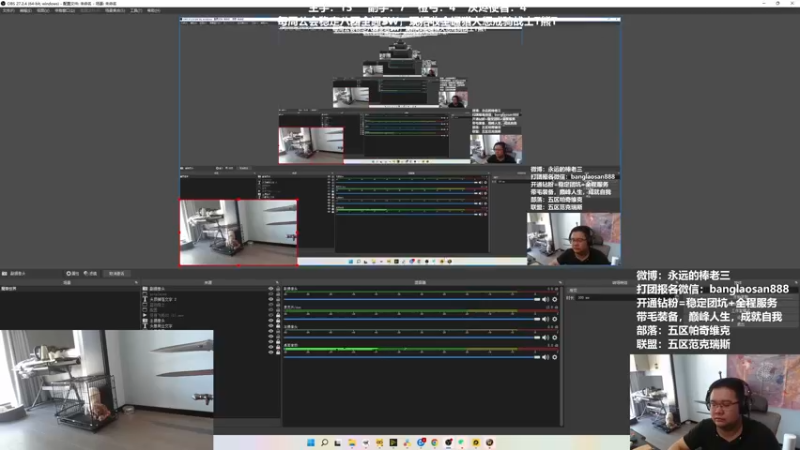Image resolution: width=800 pixels, height=450 pixels.
Task: Pop out the Scenes dock
Action: coord(136,282)
